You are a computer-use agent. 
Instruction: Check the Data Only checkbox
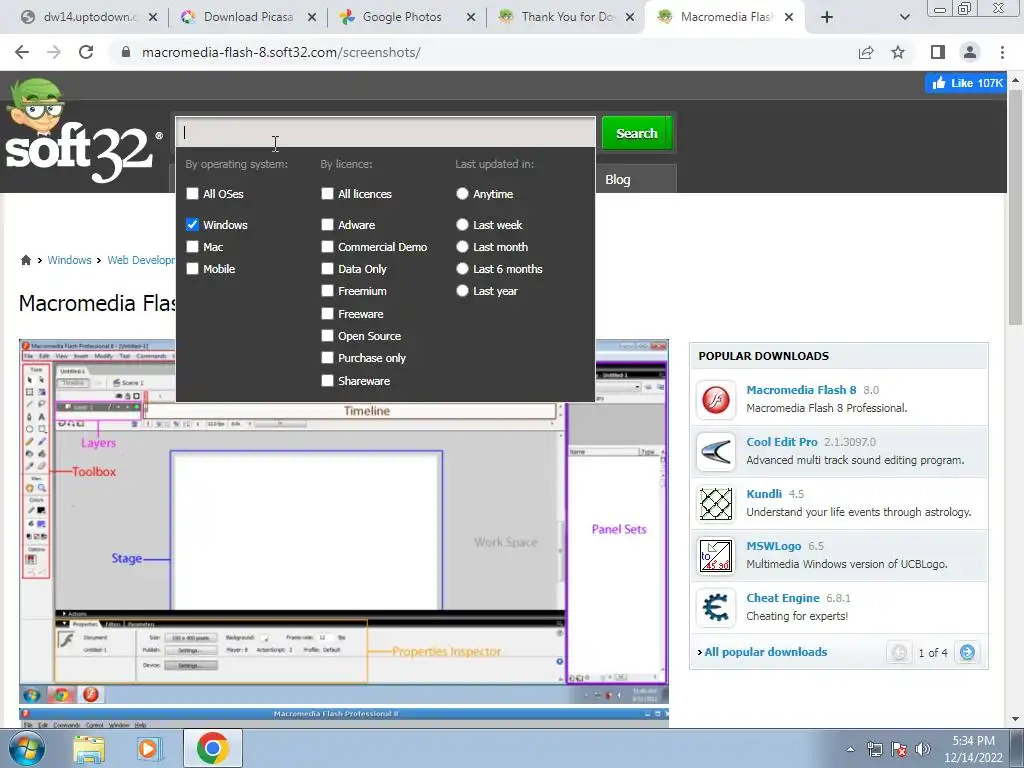point(327,269)
